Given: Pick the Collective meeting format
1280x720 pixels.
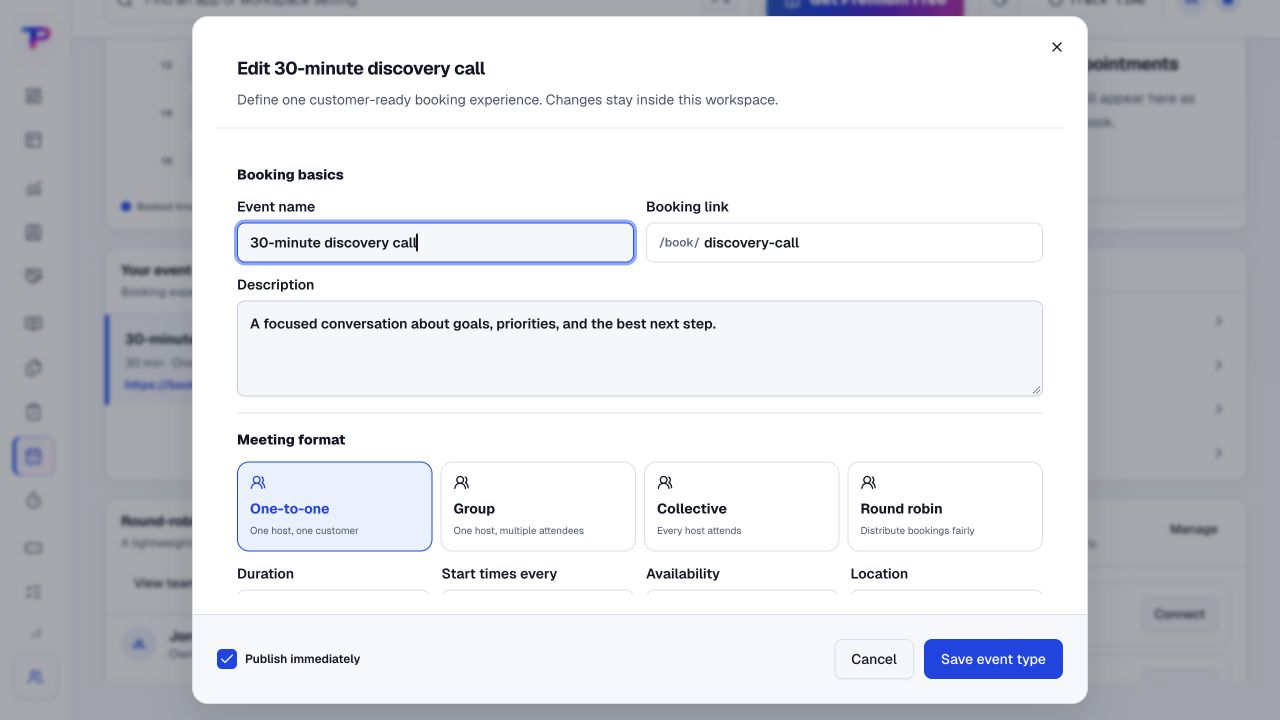Looking at the screenshot, I should (x=742, y=506).
